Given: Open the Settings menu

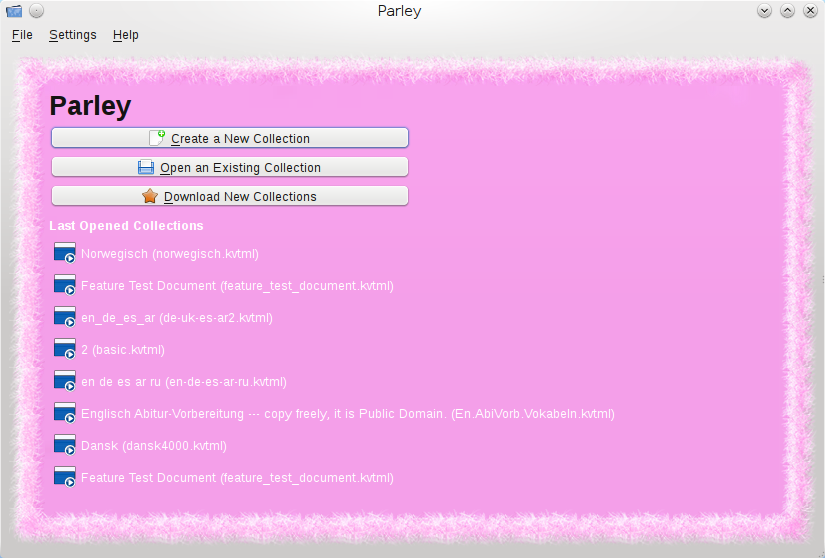Looking at the screenshot, I should click(73, 35).
